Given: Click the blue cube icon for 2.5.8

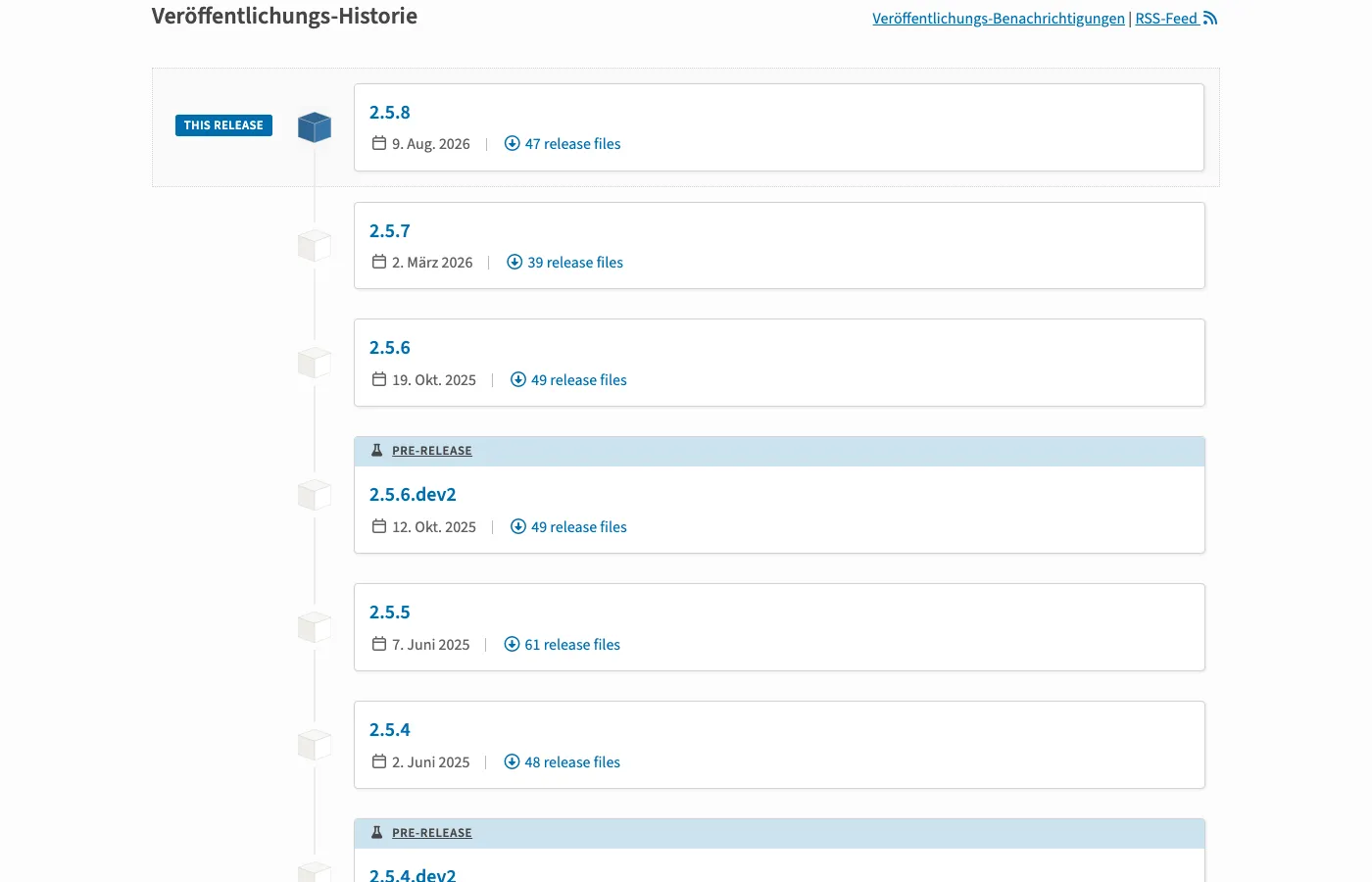Looking at the screenshot, I should (x=315, y=126).
